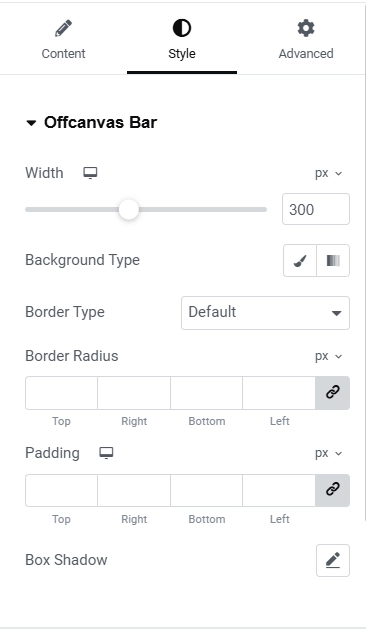Toggle linked values for Padding
The height and width of the screenshot is (635, 366).
click(x=332, y=490)
